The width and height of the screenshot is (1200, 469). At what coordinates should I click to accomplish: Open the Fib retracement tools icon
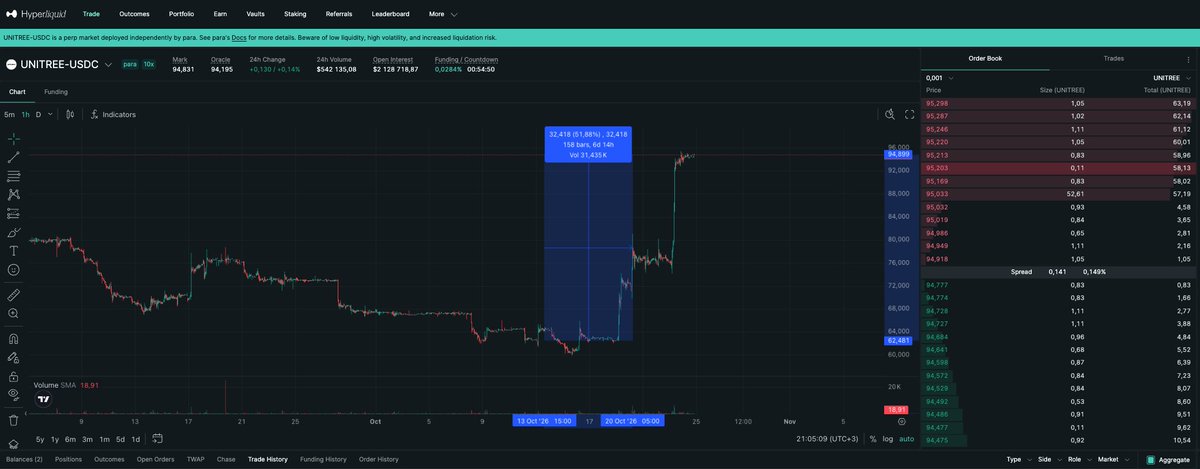tap(13, 176)
